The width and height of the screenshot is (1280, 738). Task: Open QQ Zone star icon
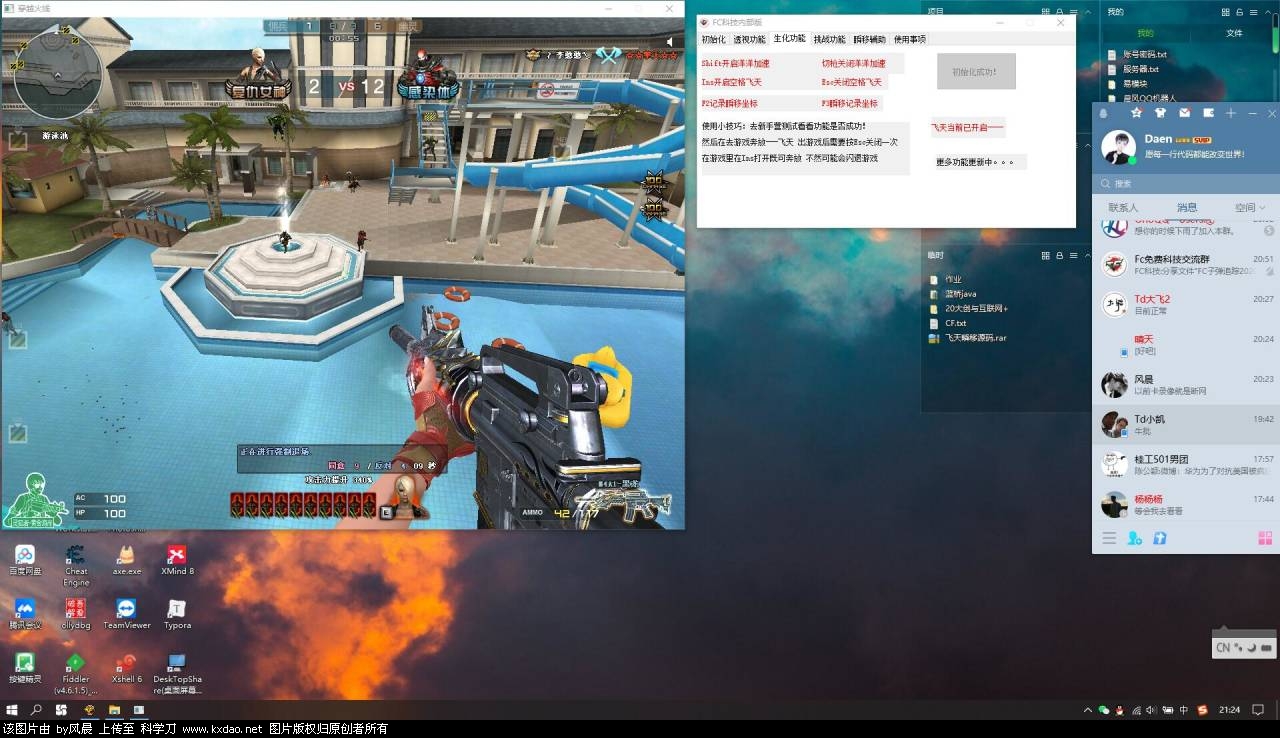[x=1136, y=113]
